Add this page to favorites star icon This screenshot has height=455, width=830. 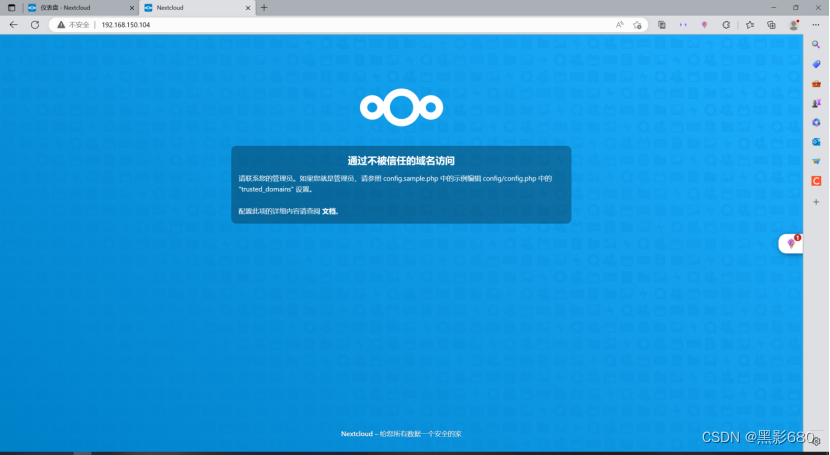[x=637, y=25]
